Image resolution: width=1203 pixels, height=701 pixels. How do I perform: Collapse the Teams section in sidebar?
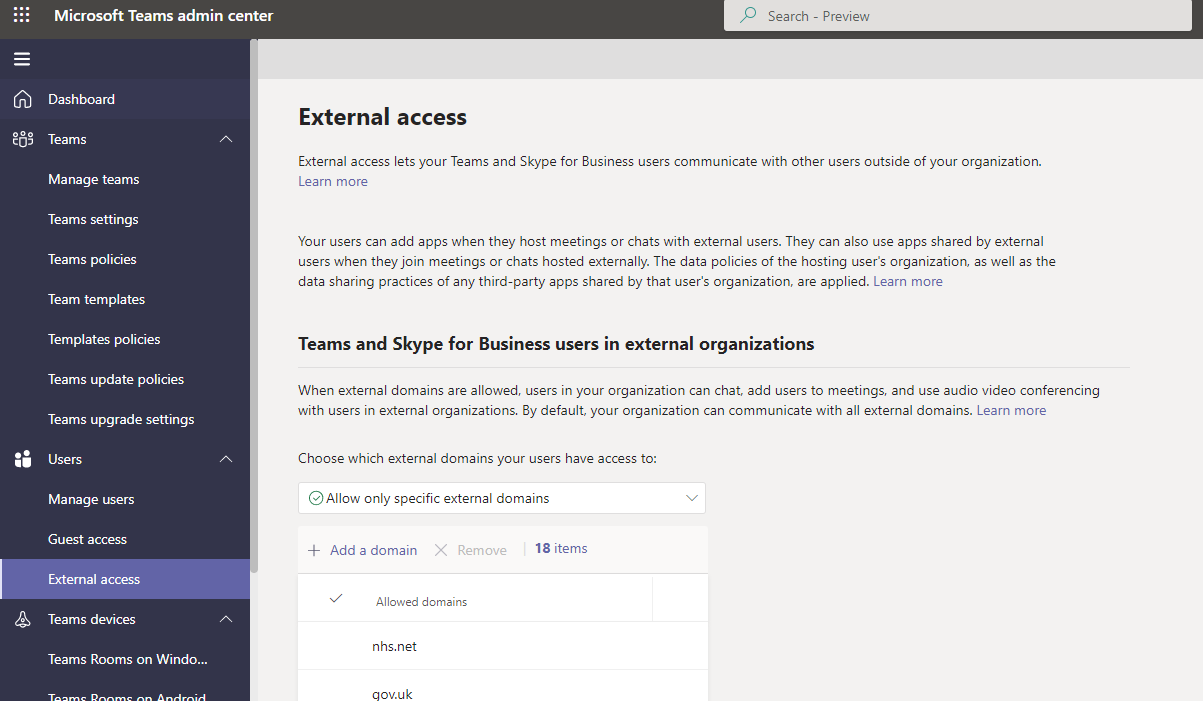pyautogui.click(x=227, y=139)
